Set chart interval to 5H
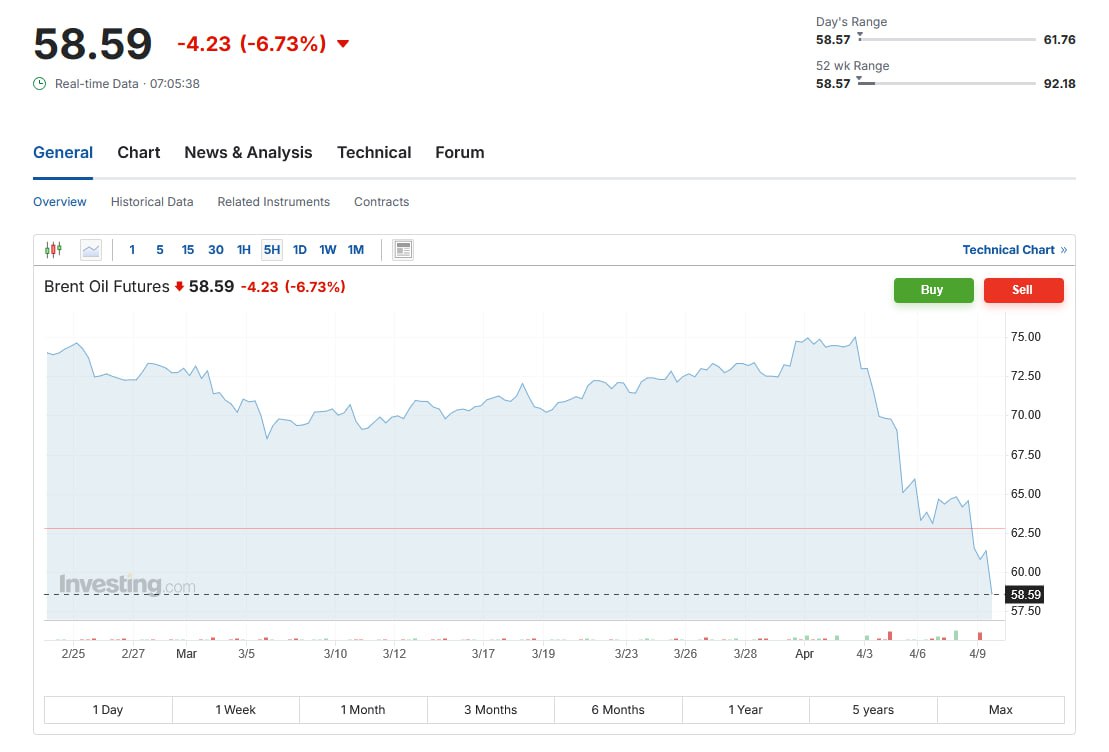The height and width of the screenshot is (752, 1109). (272, 250)
